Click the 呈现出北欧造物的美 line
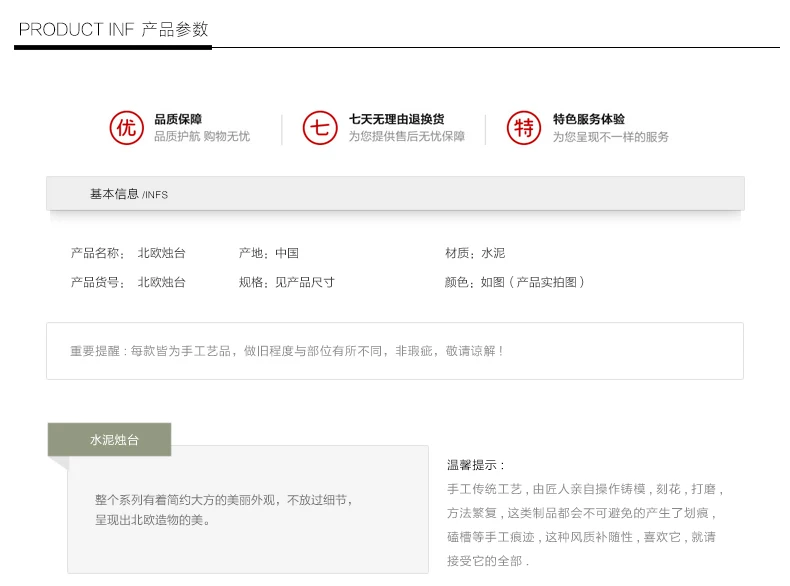Image resolution: width=790 pixels, height=586 pixels. click(x=153, y=519)
